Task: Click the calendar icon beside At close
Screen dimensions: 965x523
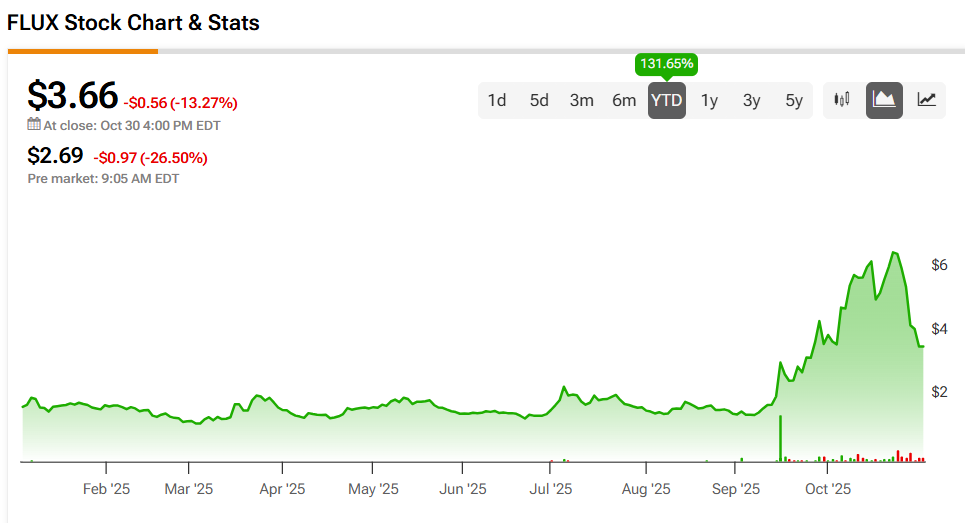Action: pyautogui.click(x=34, y=125)
